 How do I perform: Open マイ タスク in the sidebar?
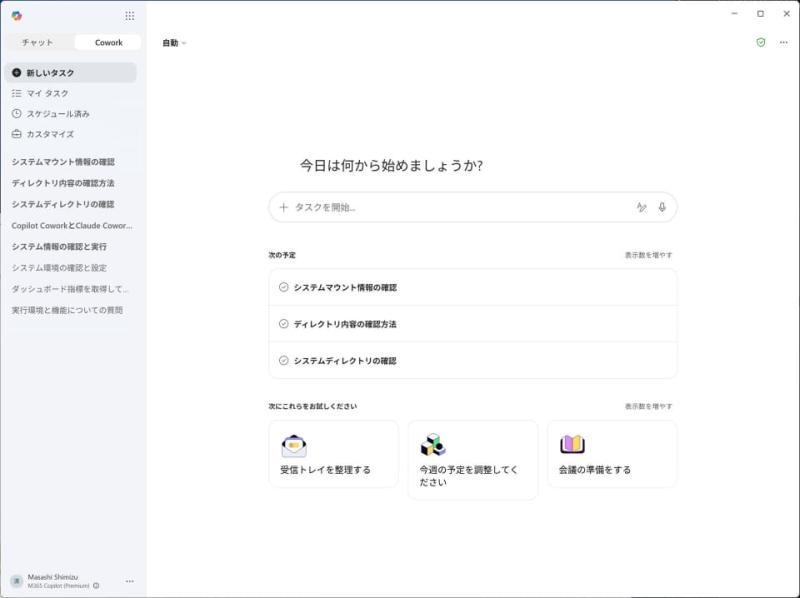71,93
